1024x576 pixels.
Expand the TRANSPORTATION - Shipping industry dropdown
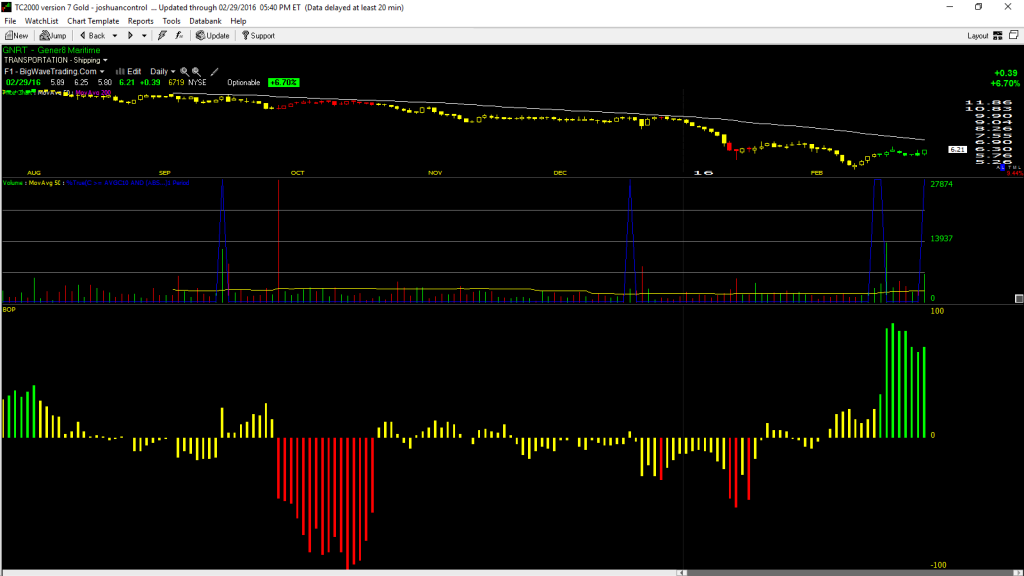coord(56,60)
